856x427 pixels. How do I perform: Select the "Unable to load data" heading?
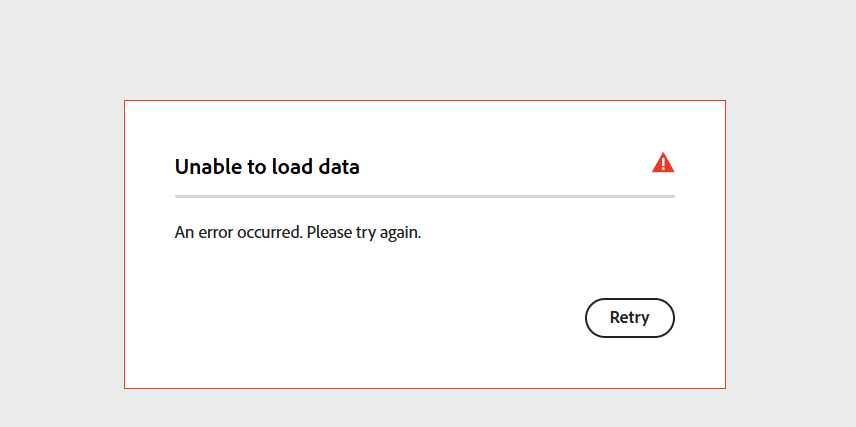coord(267,167)
